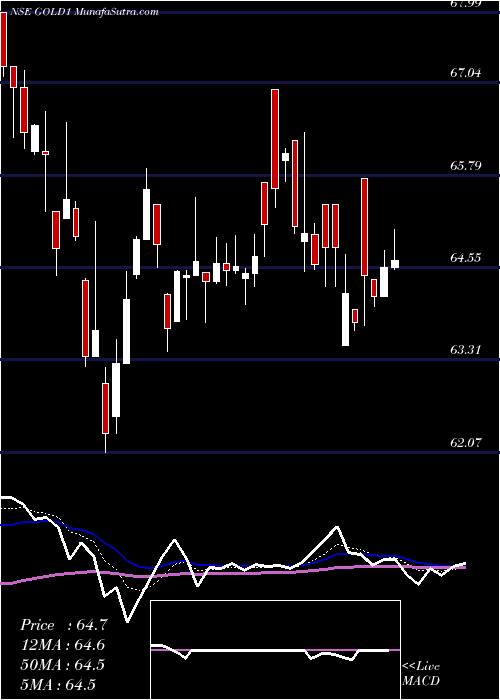500x700 pixels.
Task: Click the <<Live MACD label
Action: click(x=421, y=674)
